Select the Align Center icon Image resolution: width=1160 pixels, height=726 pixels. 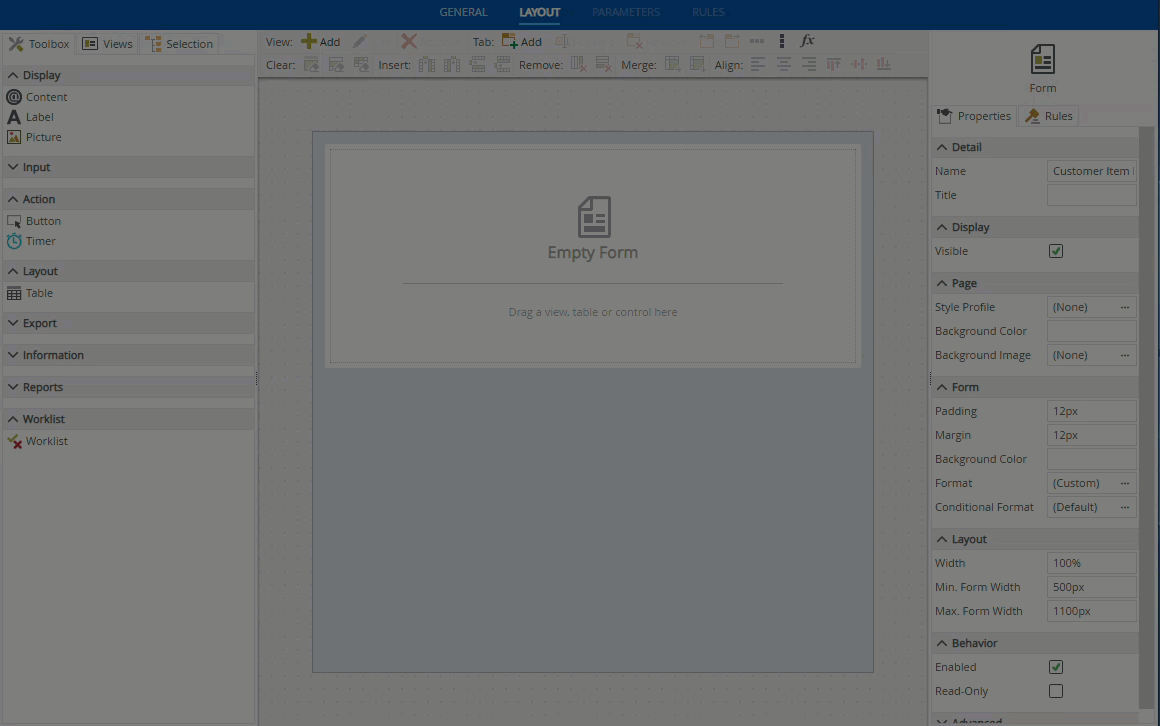[x=783, y=64]
